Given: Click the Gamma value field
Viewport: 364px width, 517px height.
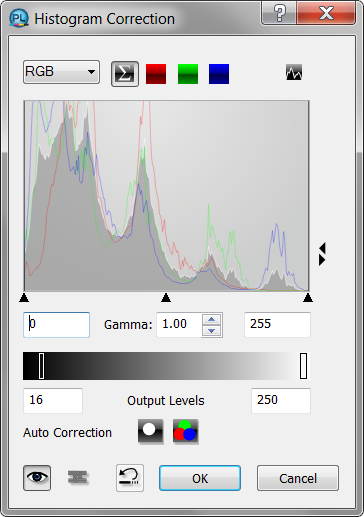Looking at the screenshot, I should coord(179,325).
